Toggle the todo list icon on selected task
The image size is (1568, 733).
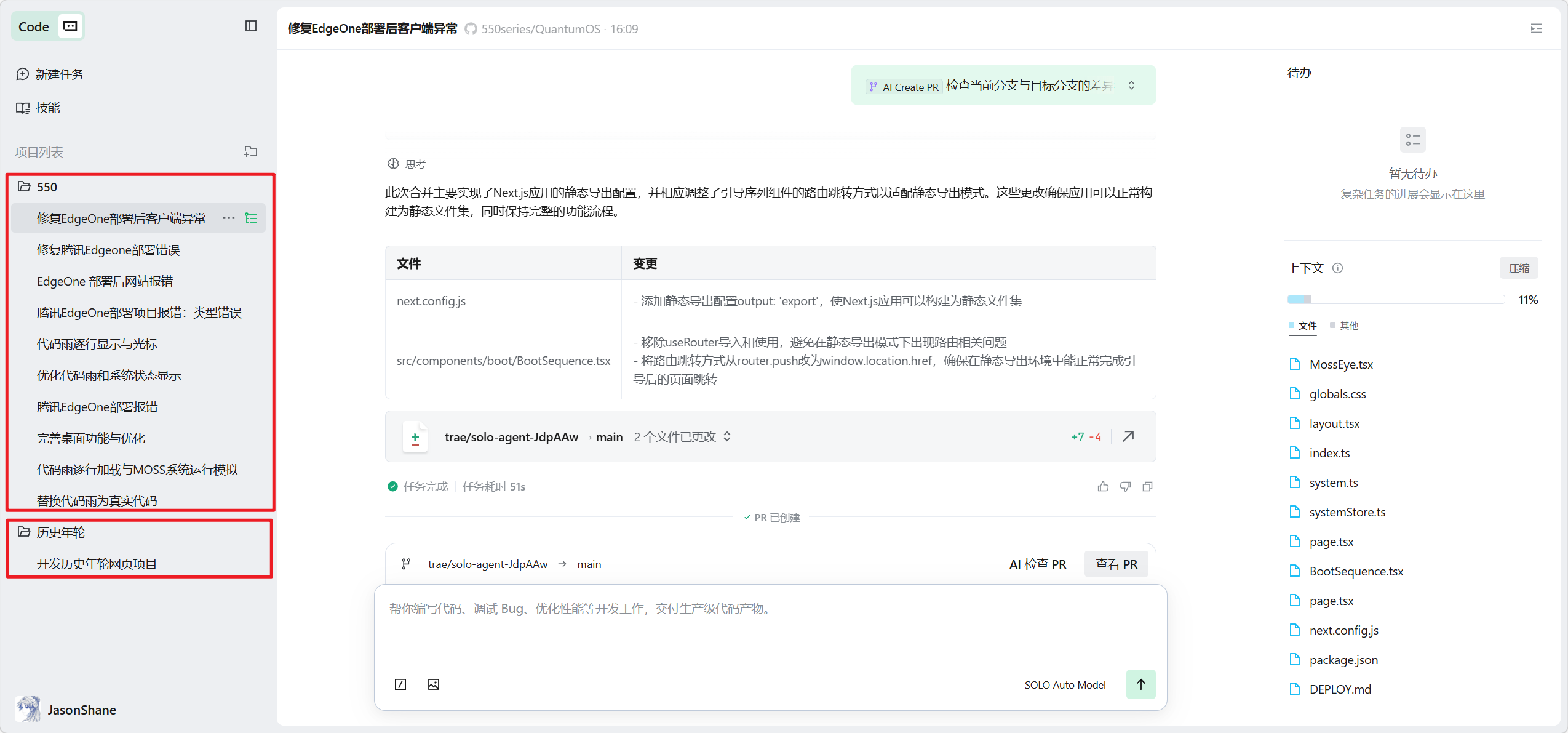(x=251, y=218)
